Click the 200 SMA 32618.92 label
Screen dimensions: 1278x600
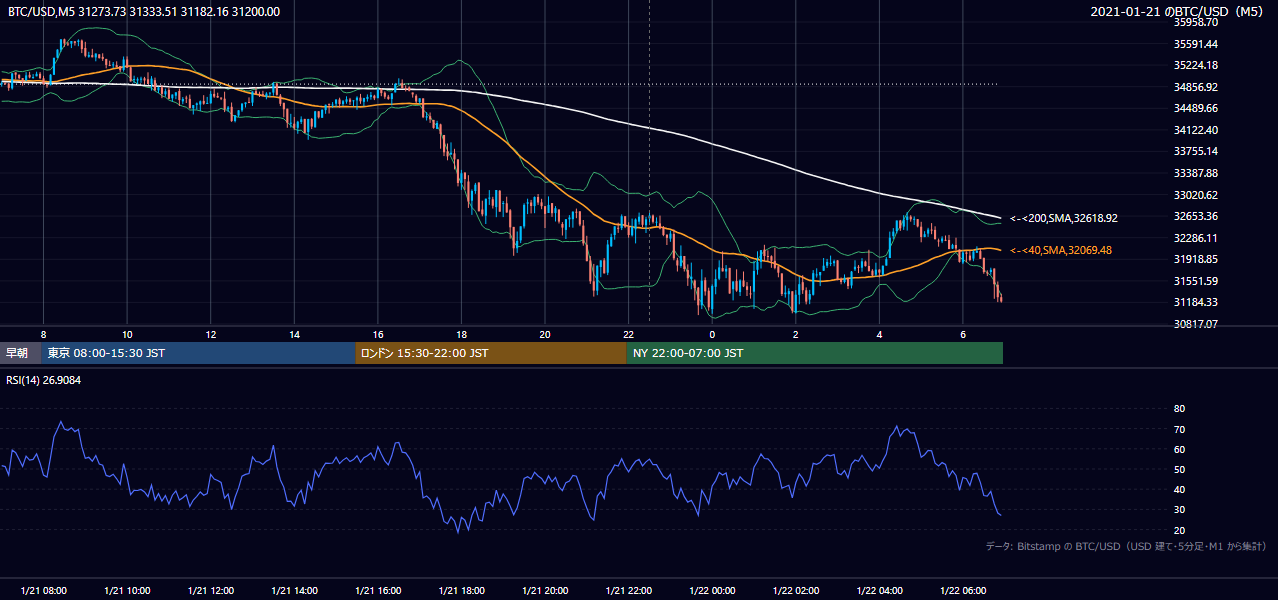point(1063,218)
